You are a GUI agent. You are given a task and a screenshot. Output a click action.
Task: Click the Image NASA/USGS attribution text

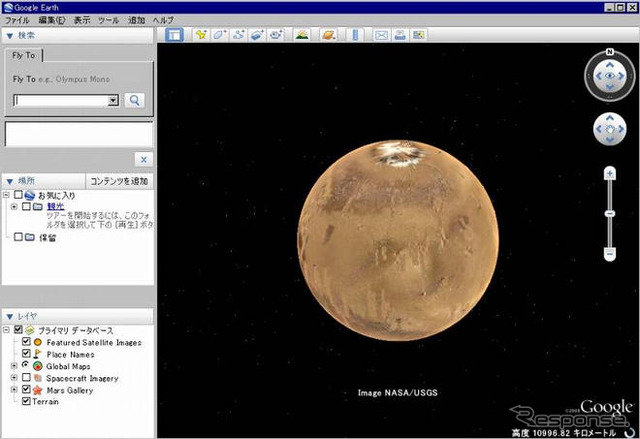tap(398, 392)
